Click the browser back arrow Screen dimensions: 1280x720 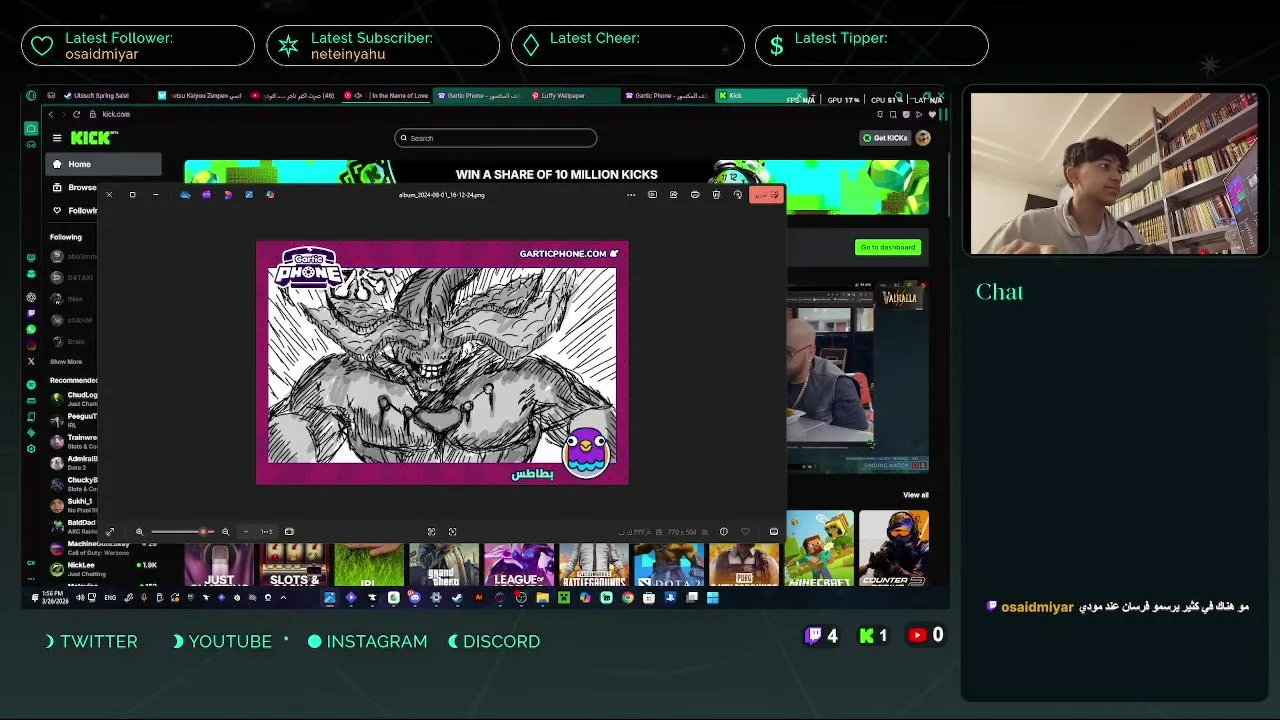pyautogui.click(x=51, y=114)
